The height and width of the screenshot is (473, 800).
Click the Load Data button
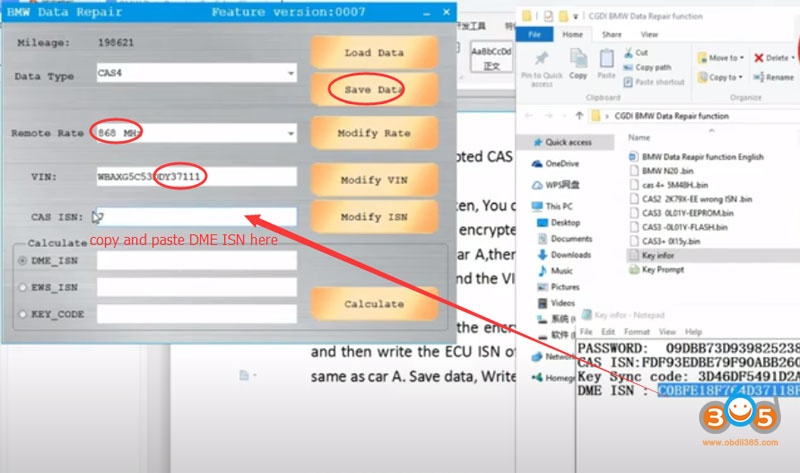[x=374, y=53]
